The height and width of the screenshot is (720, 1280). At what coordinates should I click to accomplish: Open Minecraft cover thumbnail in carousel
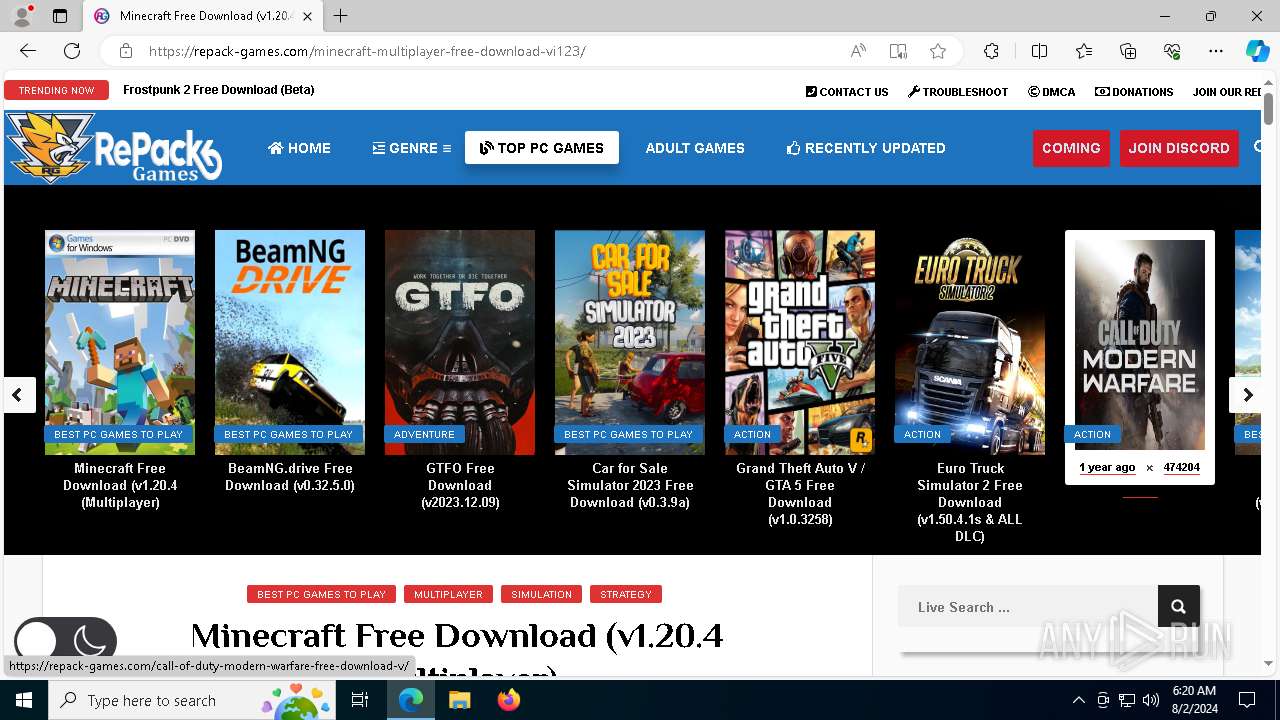click(x=120, y=342)
